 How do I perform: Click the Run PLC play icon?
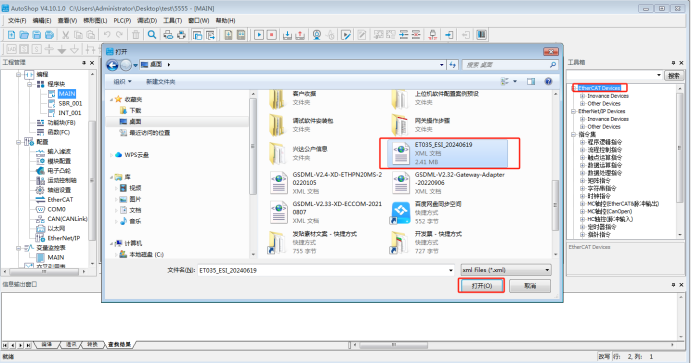[x=259, y=35]
